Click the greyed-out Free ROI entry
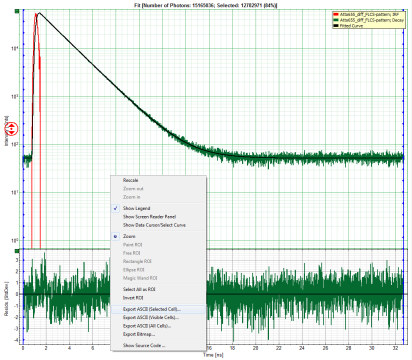The image size is (412, 360). coord(158,253)
